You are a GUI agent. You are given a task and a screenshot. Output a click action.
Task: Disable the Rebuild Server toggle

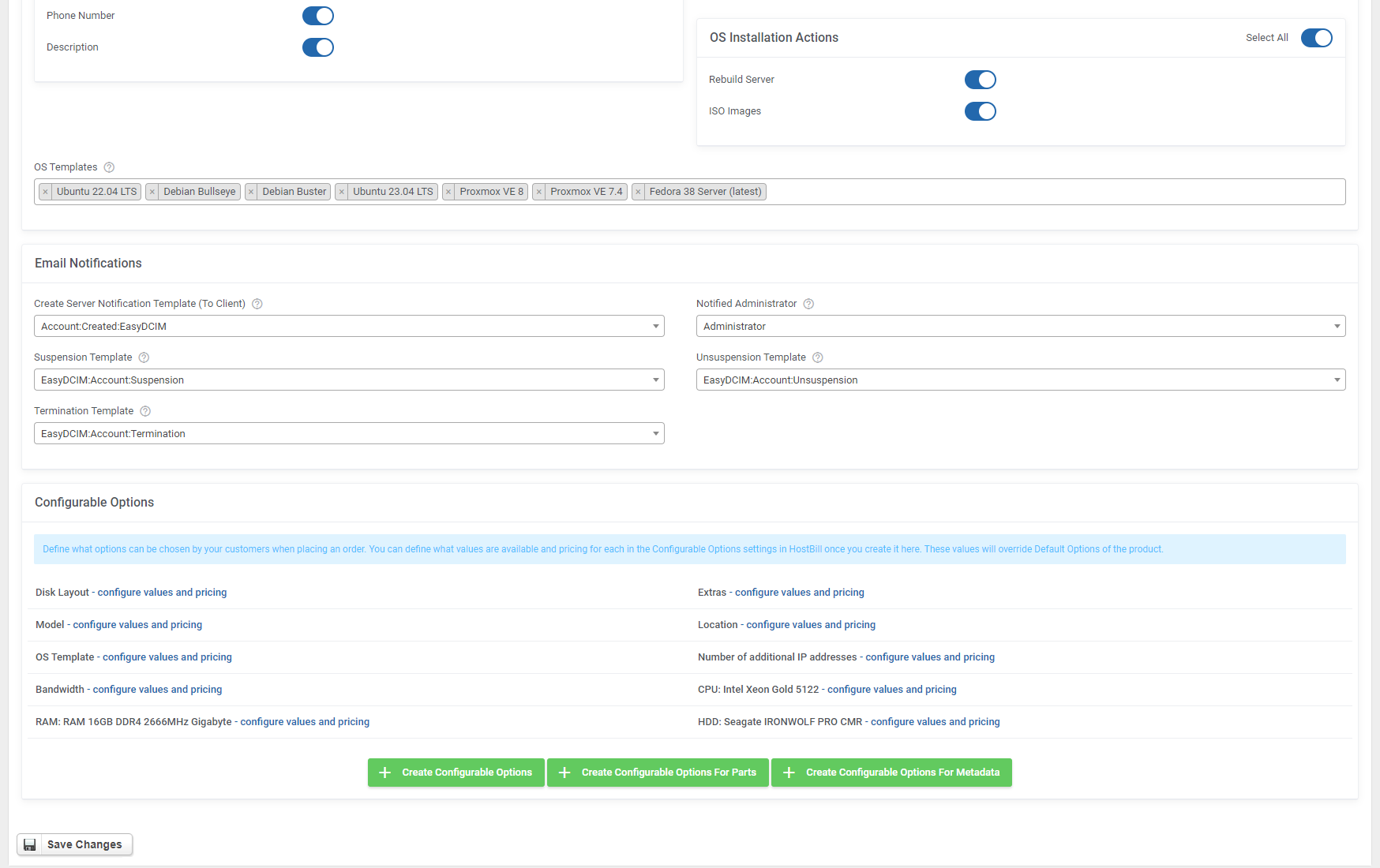pos(980,80)
